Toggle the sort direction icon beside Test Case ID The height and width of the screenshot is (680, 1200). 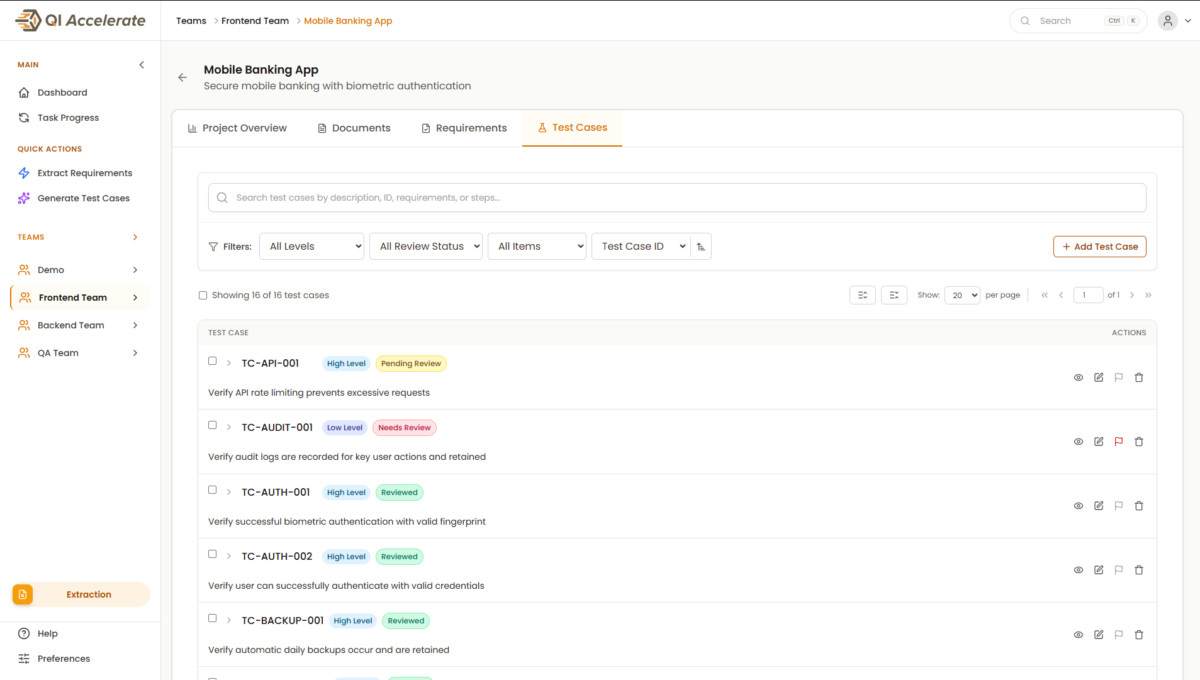pyautogui.click(x=701, y=246)
